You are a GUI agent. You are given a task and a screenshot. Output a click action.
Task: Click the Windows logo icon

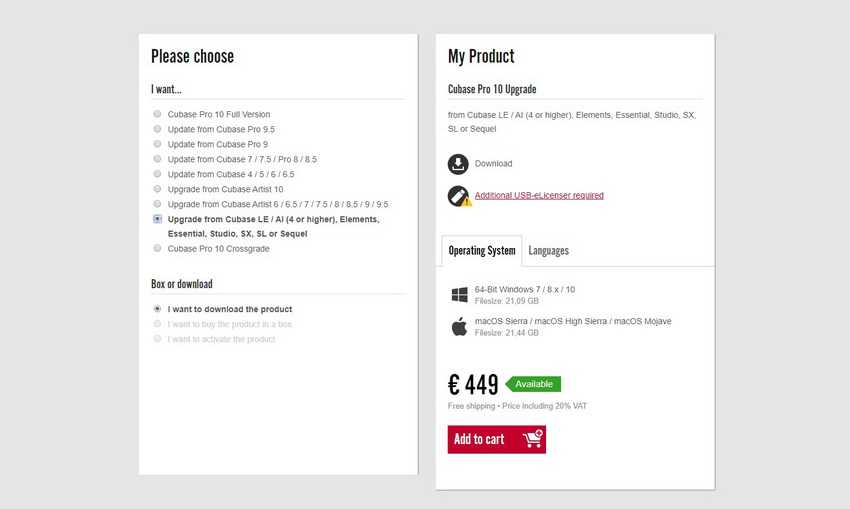point(460,295)
